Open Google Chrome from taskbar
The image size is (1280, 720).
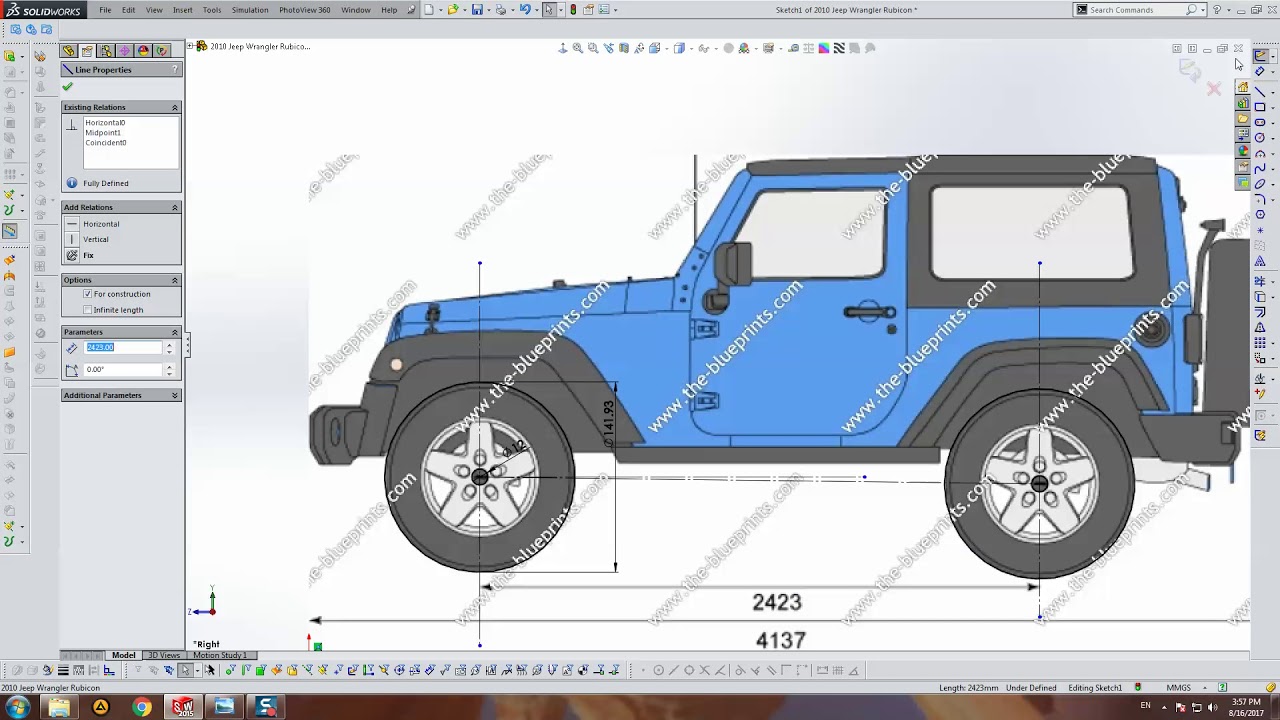point(142,707)
